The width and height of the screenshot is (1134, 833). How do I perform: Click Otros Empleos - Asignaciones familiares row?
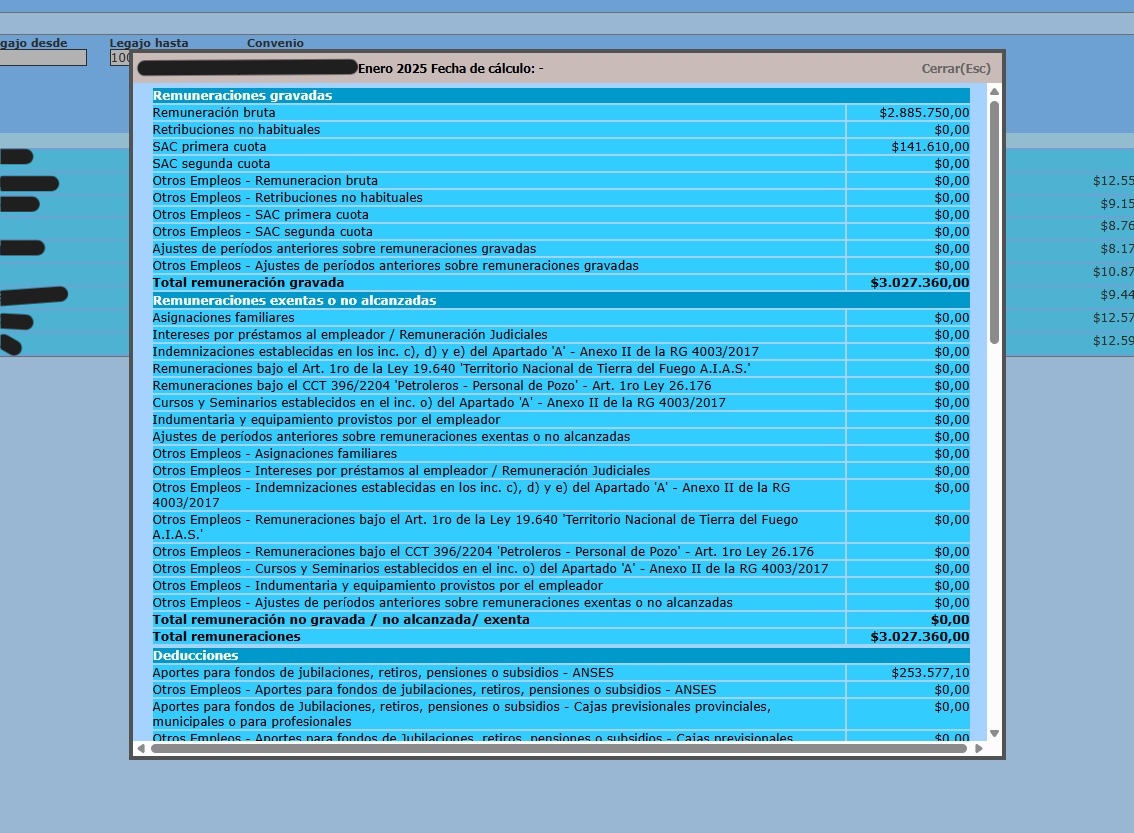coord(560,453)
